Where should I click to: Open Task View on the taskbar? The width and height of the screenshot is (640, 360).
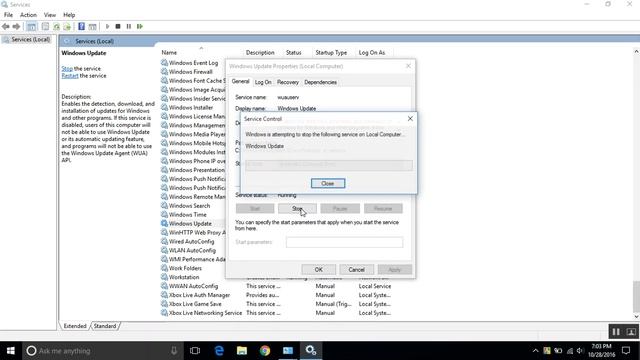(x=195, y=351)
